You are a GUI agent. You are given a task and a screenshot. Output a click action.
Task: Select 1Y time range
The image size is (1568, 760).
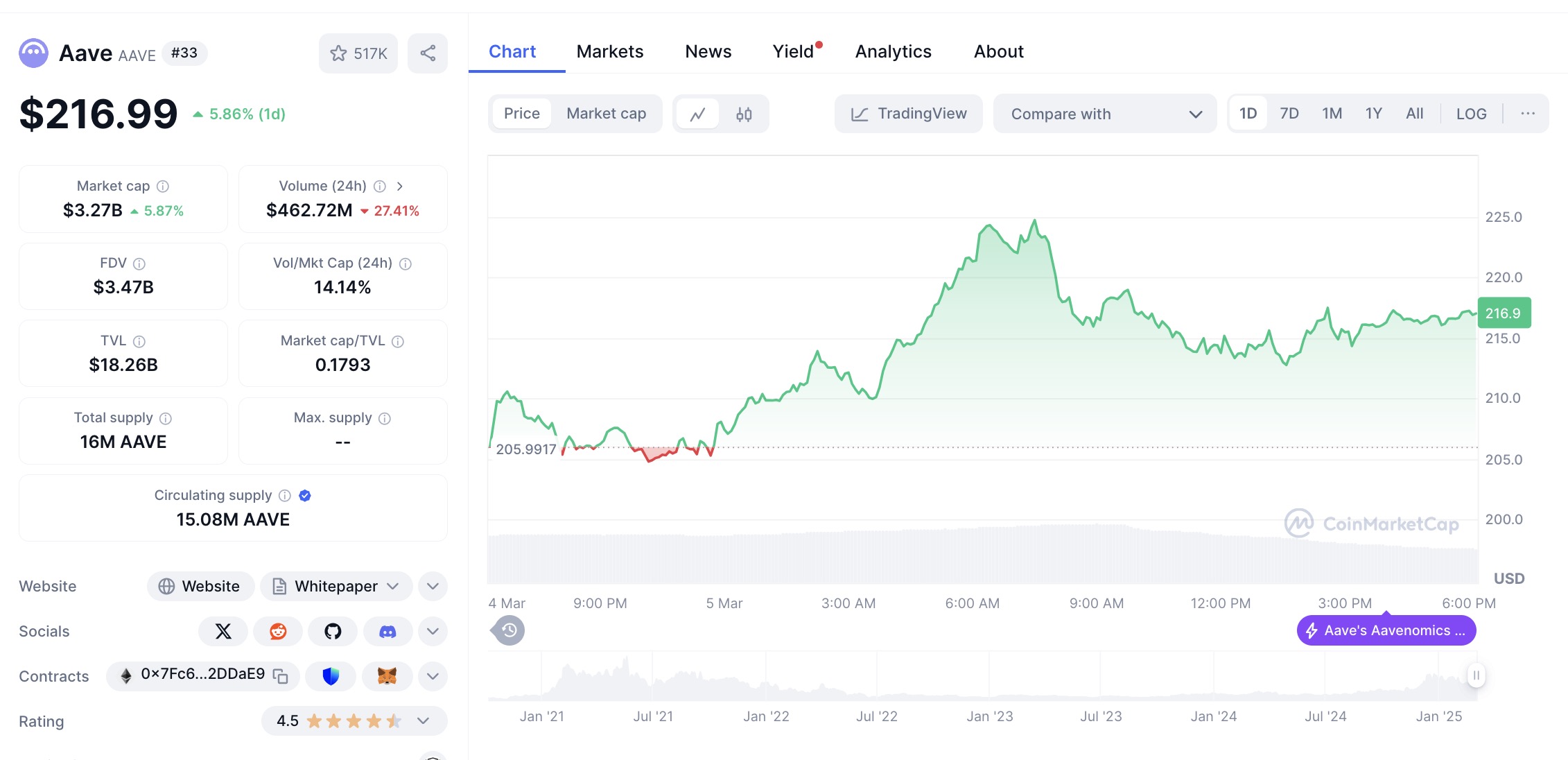(x=1373, y=114)
